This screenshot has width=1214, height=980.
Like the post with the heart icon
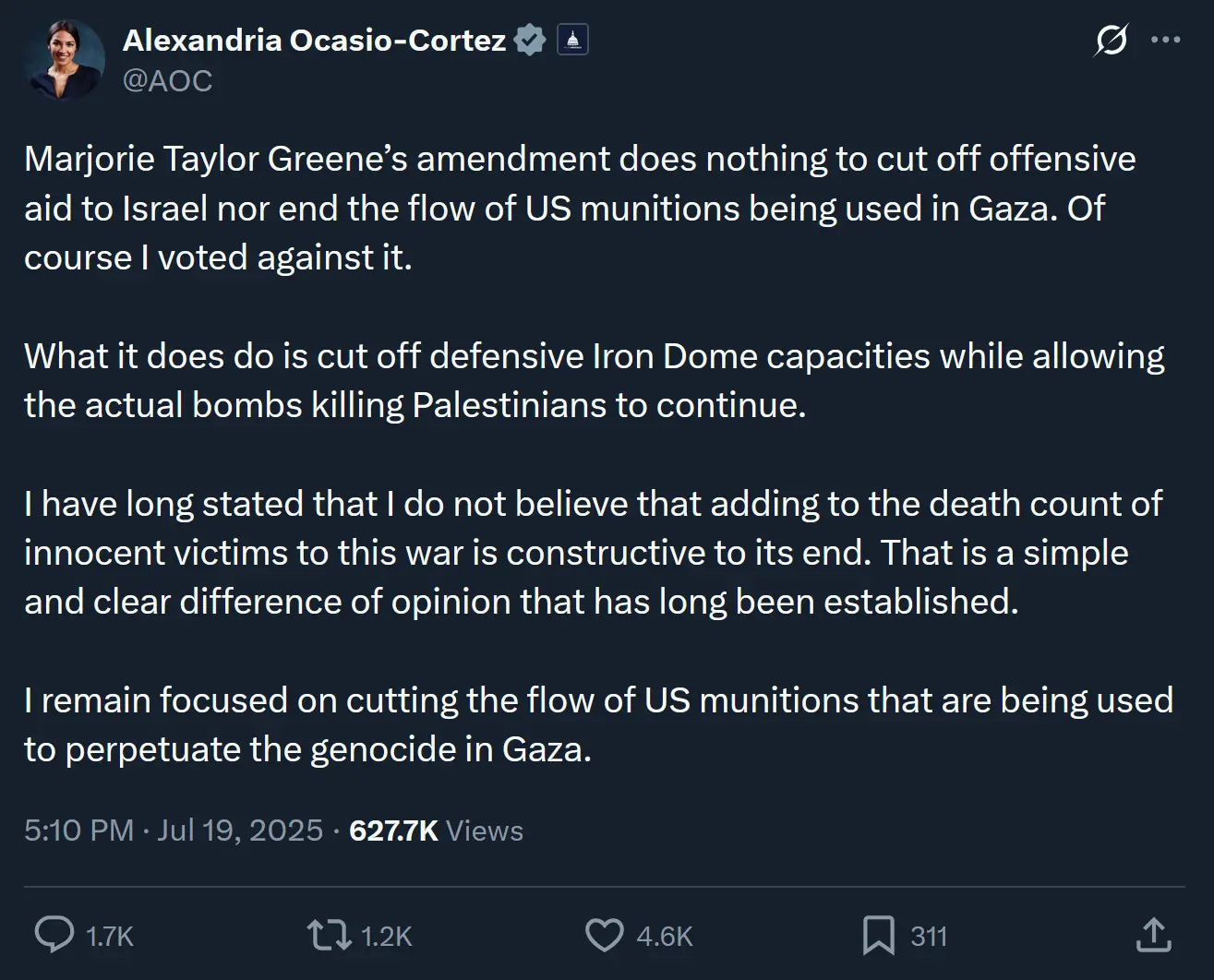point(605,935)
